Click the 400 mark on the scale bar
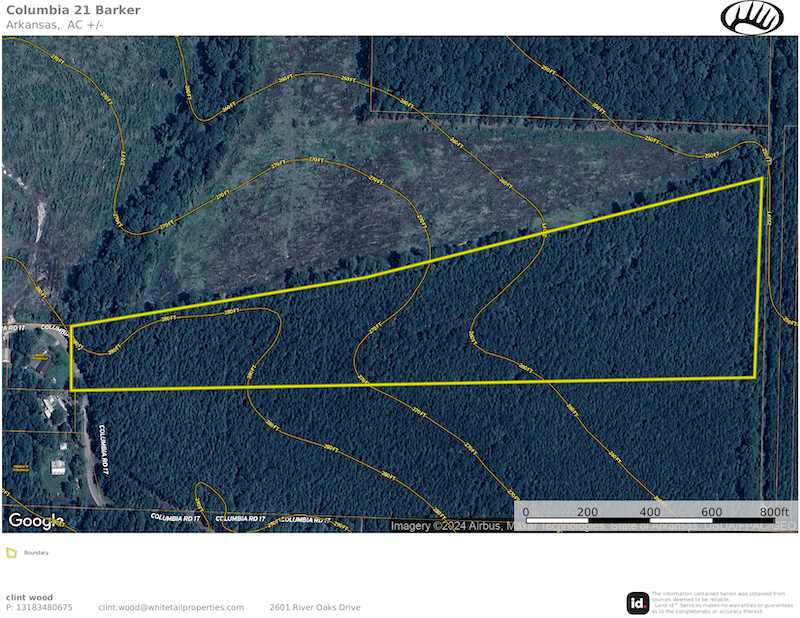 [650, 511]
